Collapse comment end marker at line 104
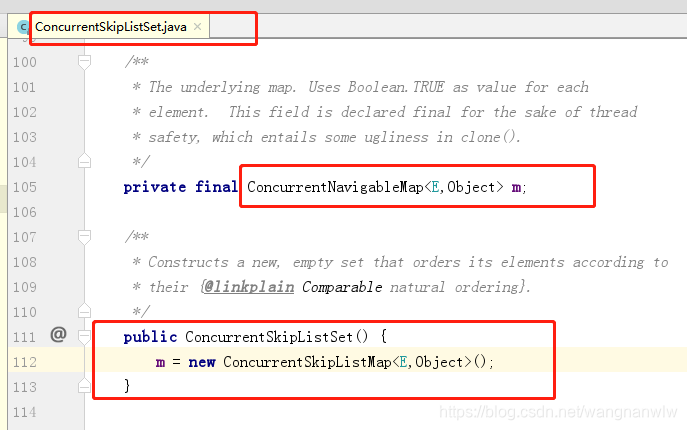Image resolution: width=687 pixels, height=430 pixels. click(x=84, y=161)
